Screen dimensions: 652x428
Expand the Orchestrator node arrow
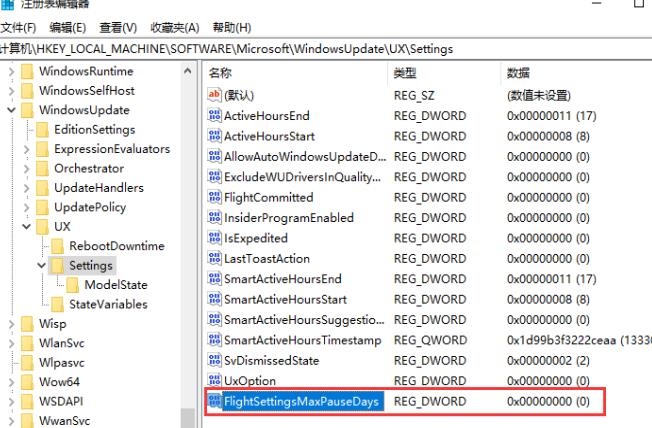[27, 168]
